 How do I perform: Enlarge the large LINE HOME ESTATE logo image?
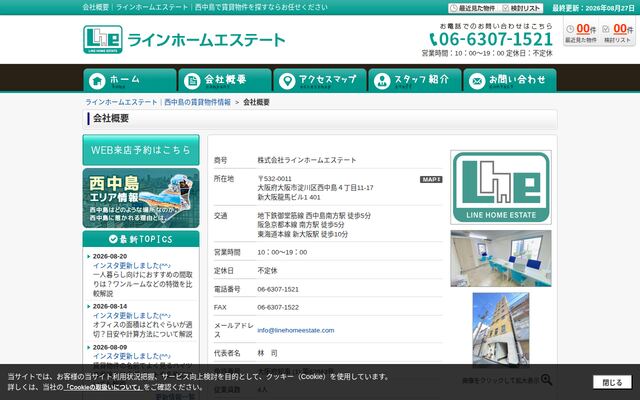click(501, 187)
